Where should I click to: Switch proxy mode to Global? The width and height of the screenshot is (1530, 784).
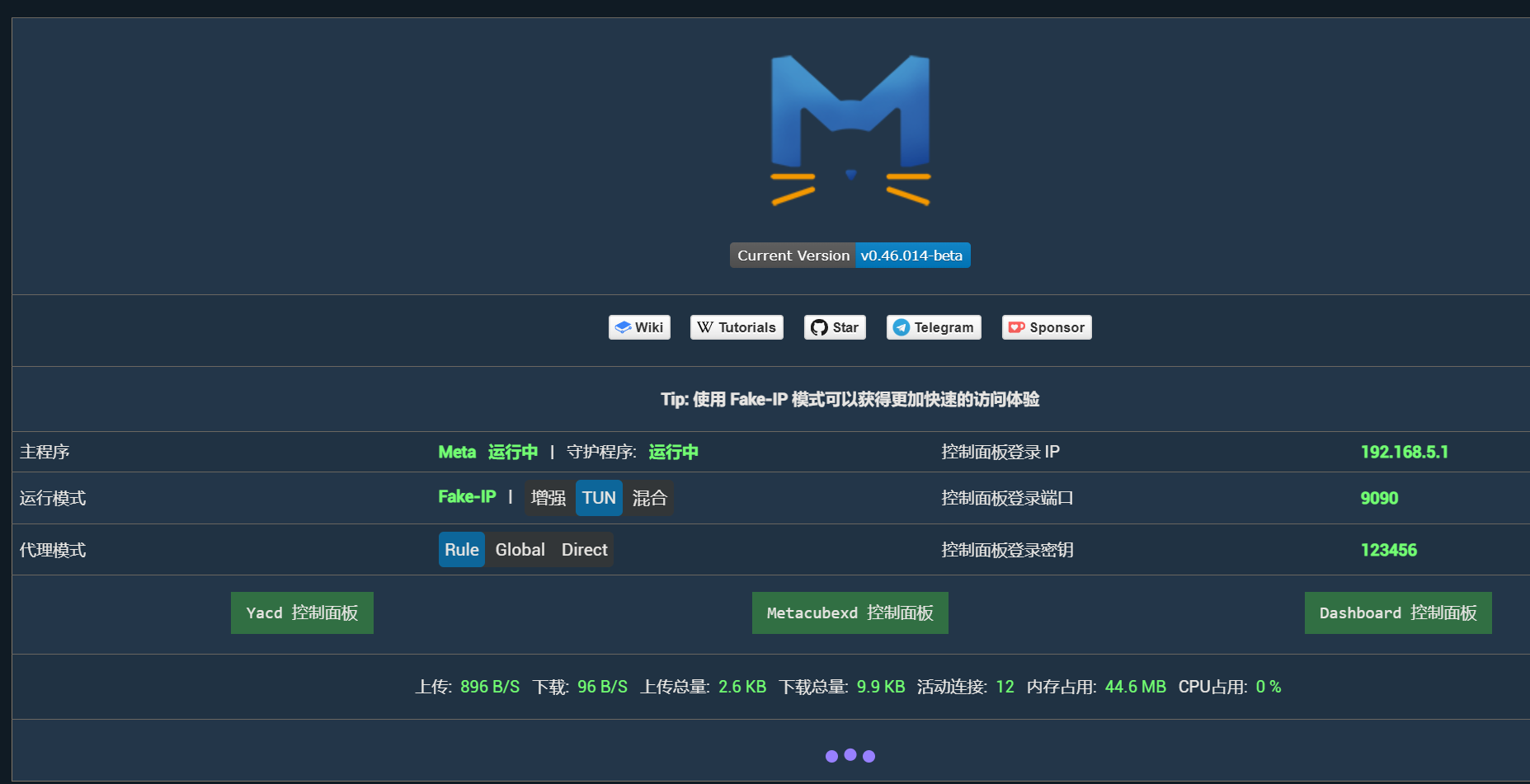click(520, 550)
